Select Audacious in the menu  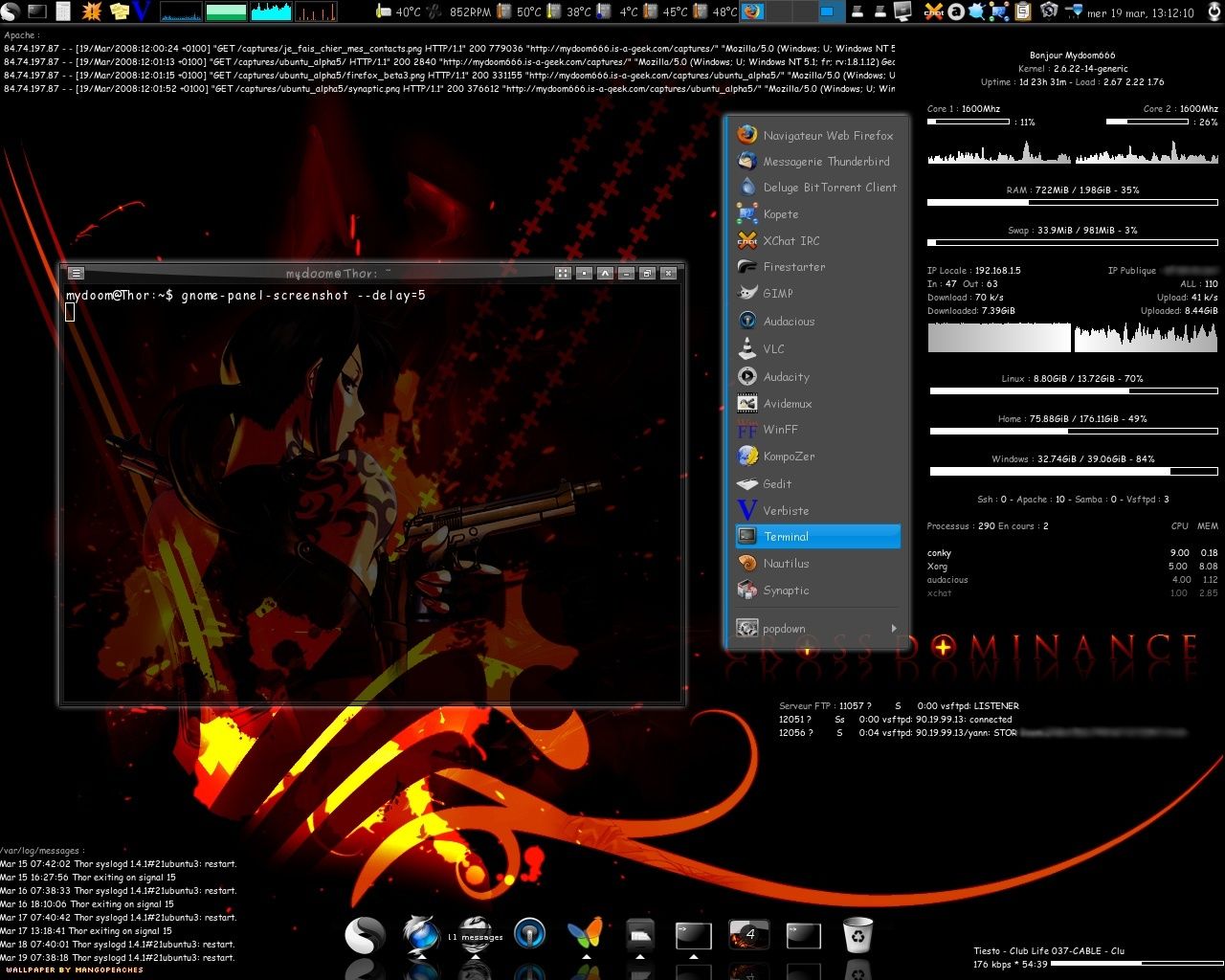point(818,322)
